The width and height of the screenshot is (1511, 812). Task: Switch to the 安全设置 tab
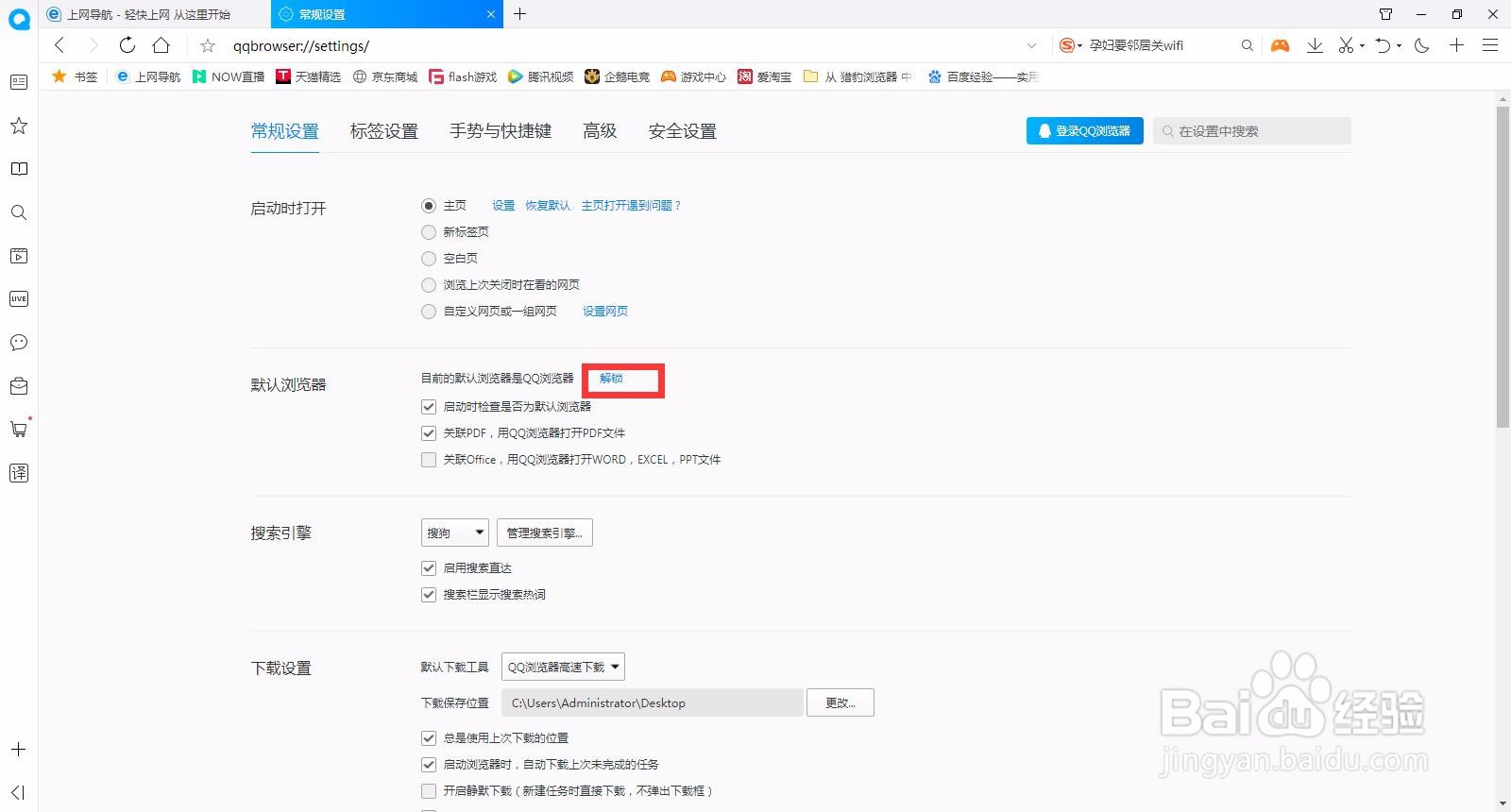683,131
